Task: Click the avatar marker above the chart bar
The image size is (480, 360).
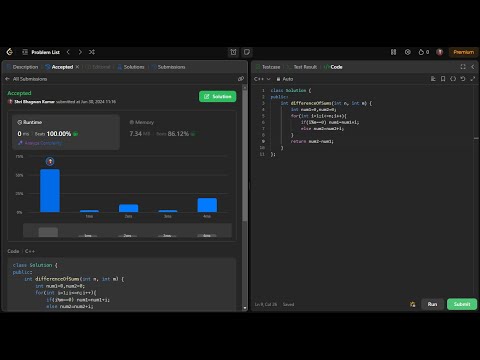Action: 50,161
